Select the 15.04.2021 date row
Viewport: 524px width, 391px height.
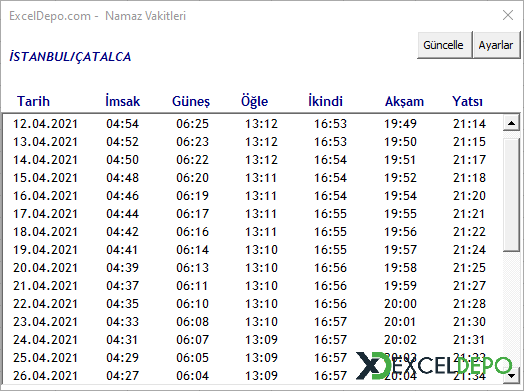point(252,178)
